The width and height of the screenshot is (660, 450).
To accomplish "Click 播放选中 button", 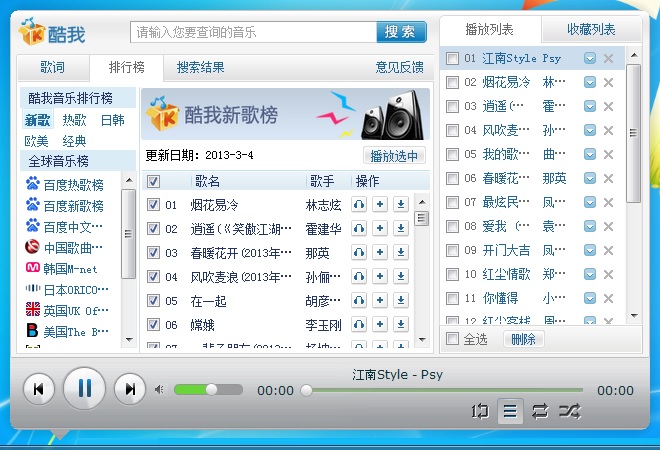I will tap(394, 156).
